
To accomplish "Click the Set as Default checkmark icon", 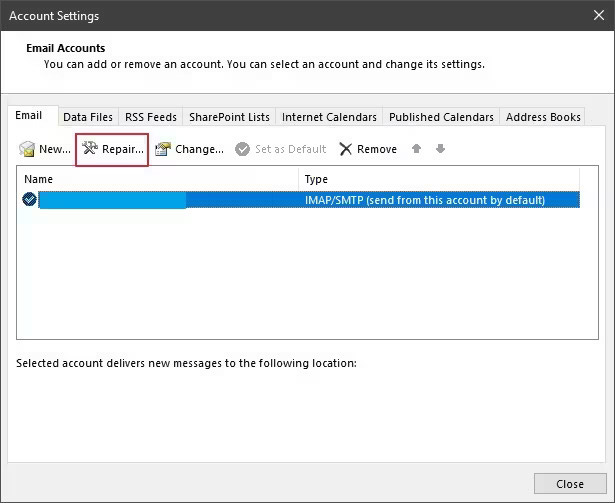I will tap(242, 149).
